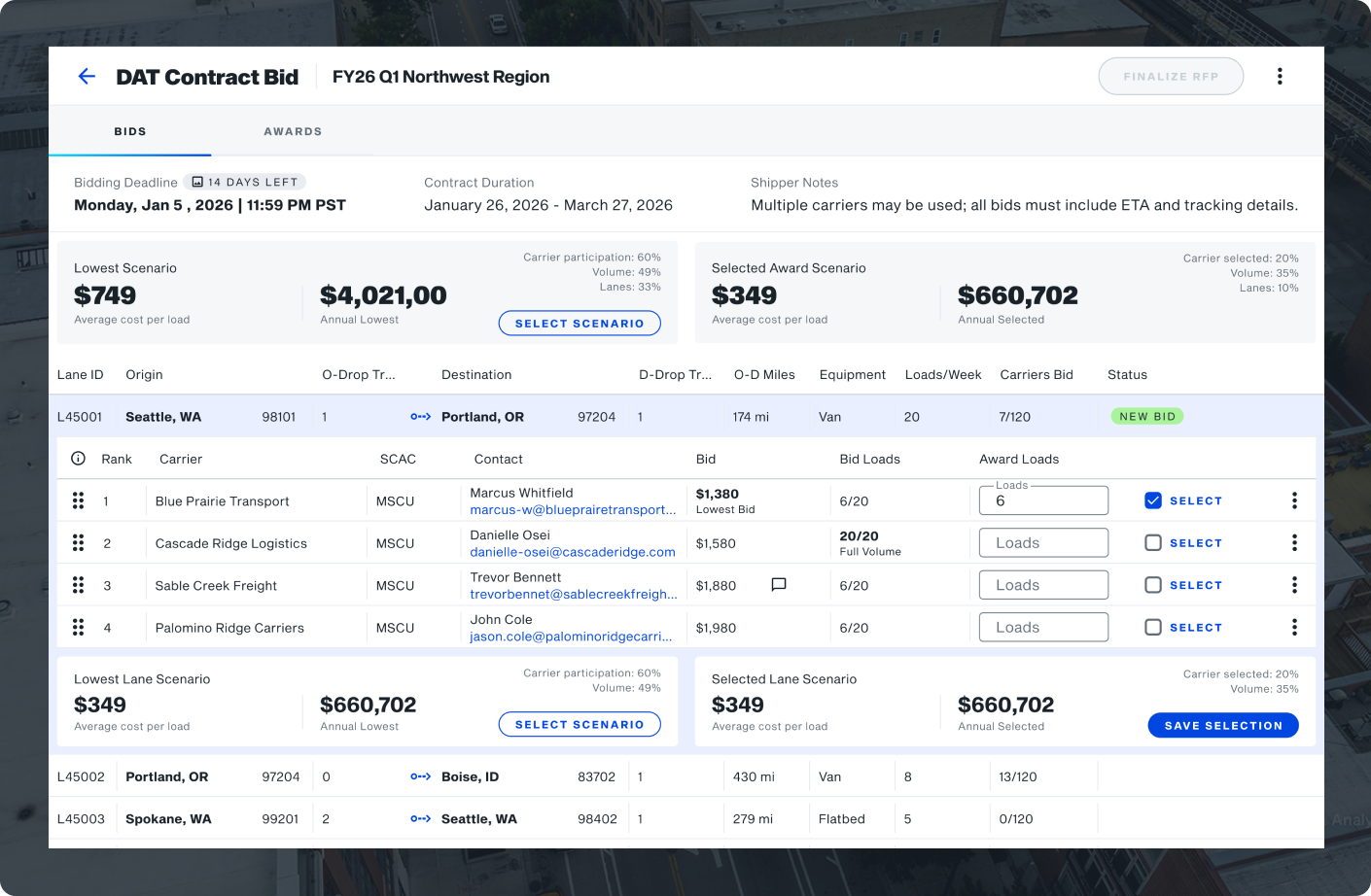Edit award loads field for Blue Prairie Transport
Viewport: 1371px width, 896px height.
point(1043,500)
